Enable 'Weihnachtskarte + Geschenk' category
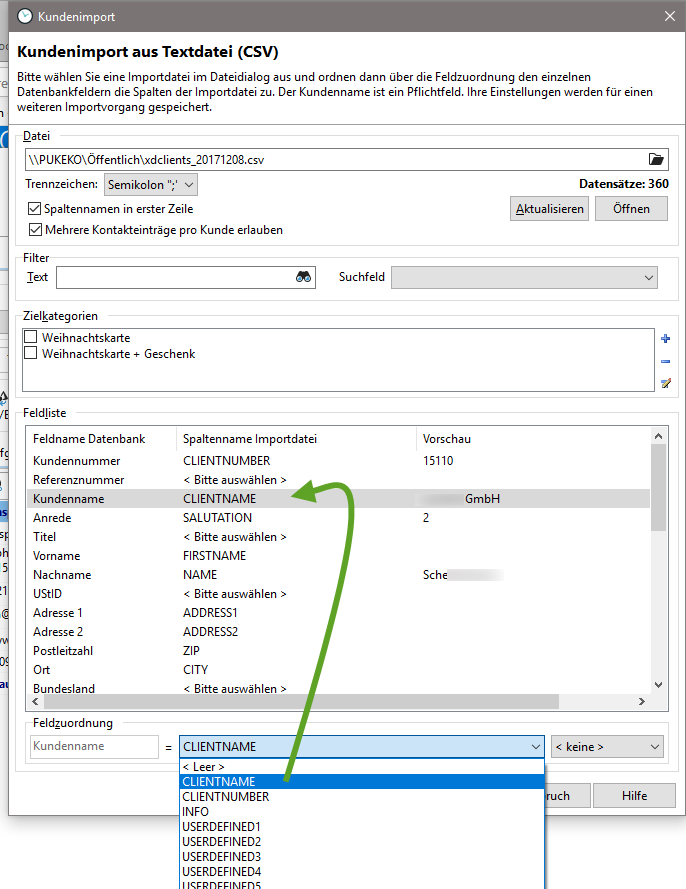This screenshot has height=889, width=686. click(31, 354)
